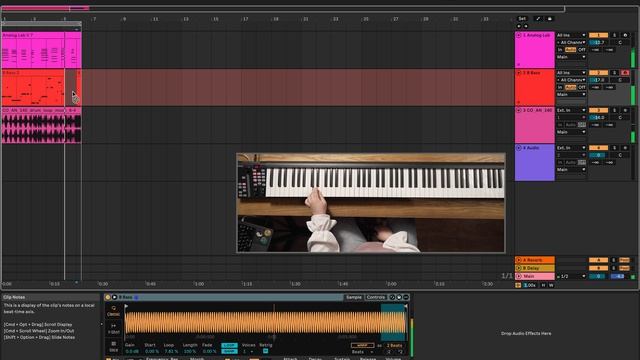The image size is (640, 360).
Task: Fold the 2 B Bass track
Action: [x=519, y=73]
